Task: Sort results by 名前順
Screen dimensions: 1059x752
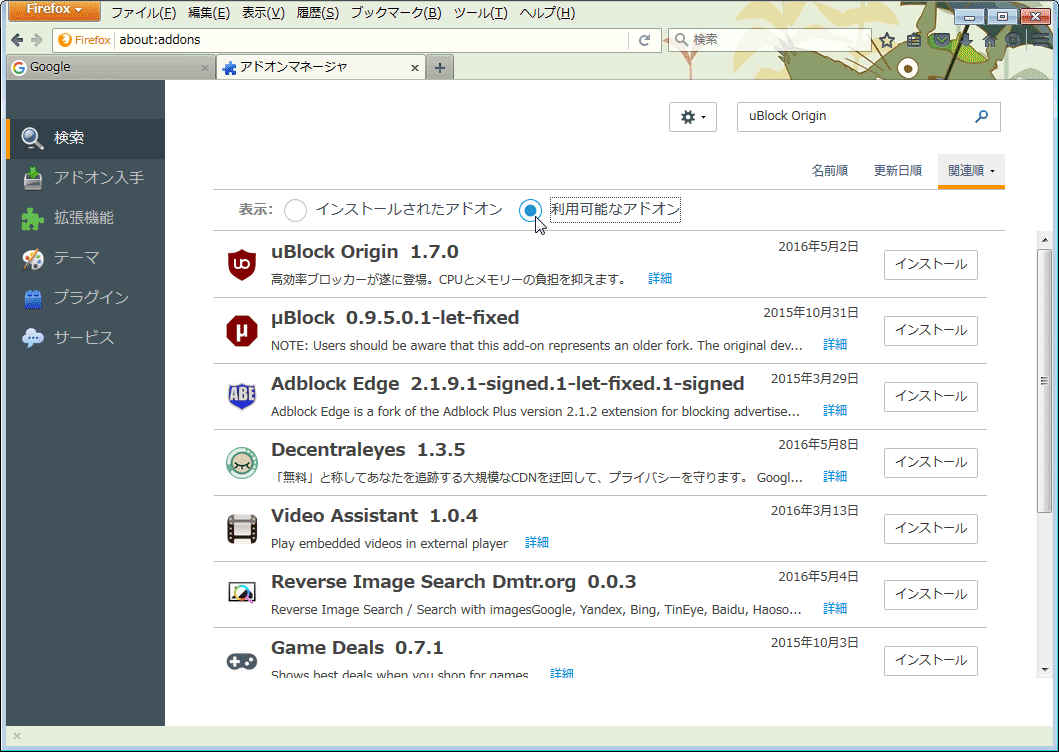Action: (x=829, y=171)
